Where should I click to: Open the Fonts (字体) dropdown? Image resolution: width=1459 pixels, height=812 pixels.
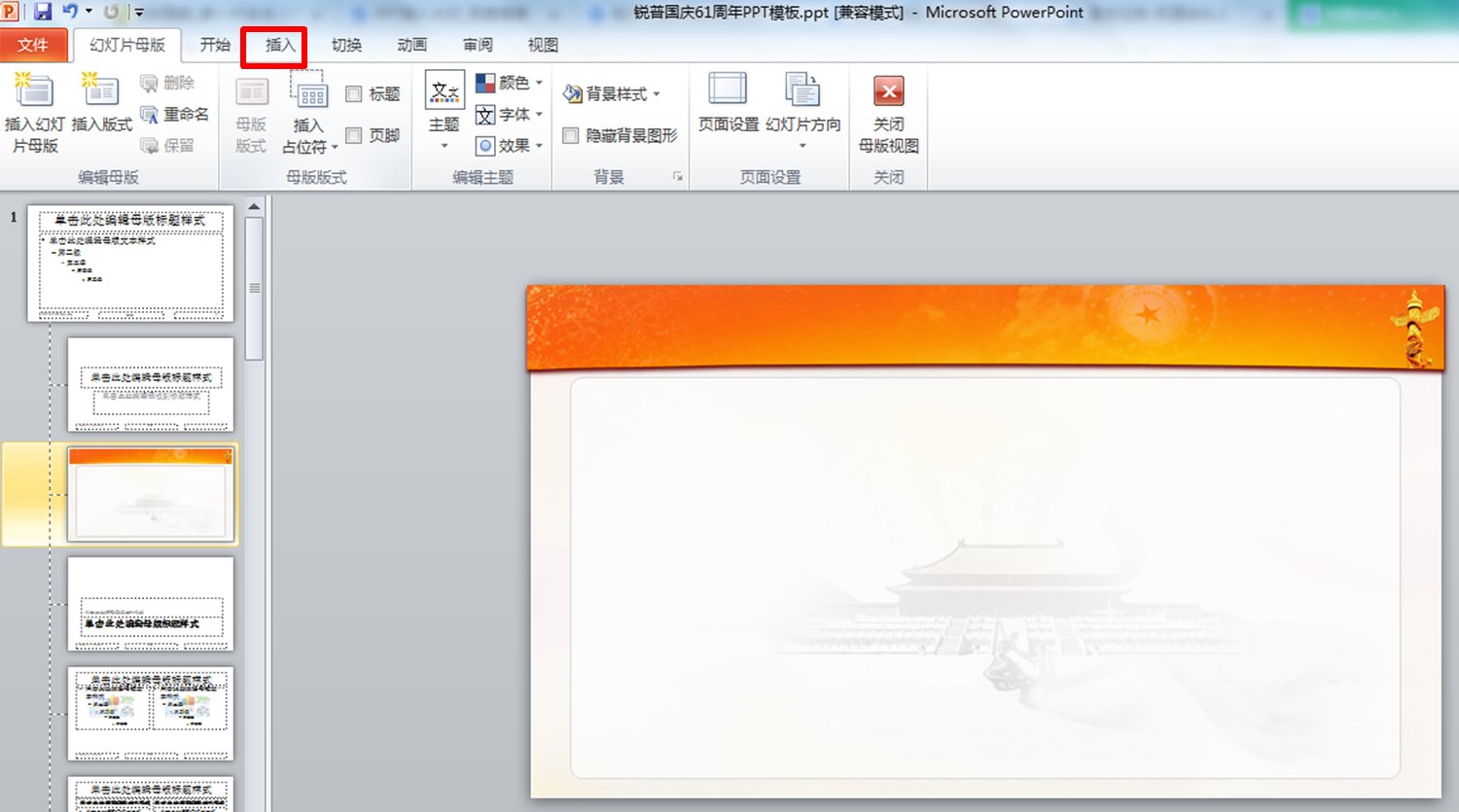click(509, 115)
